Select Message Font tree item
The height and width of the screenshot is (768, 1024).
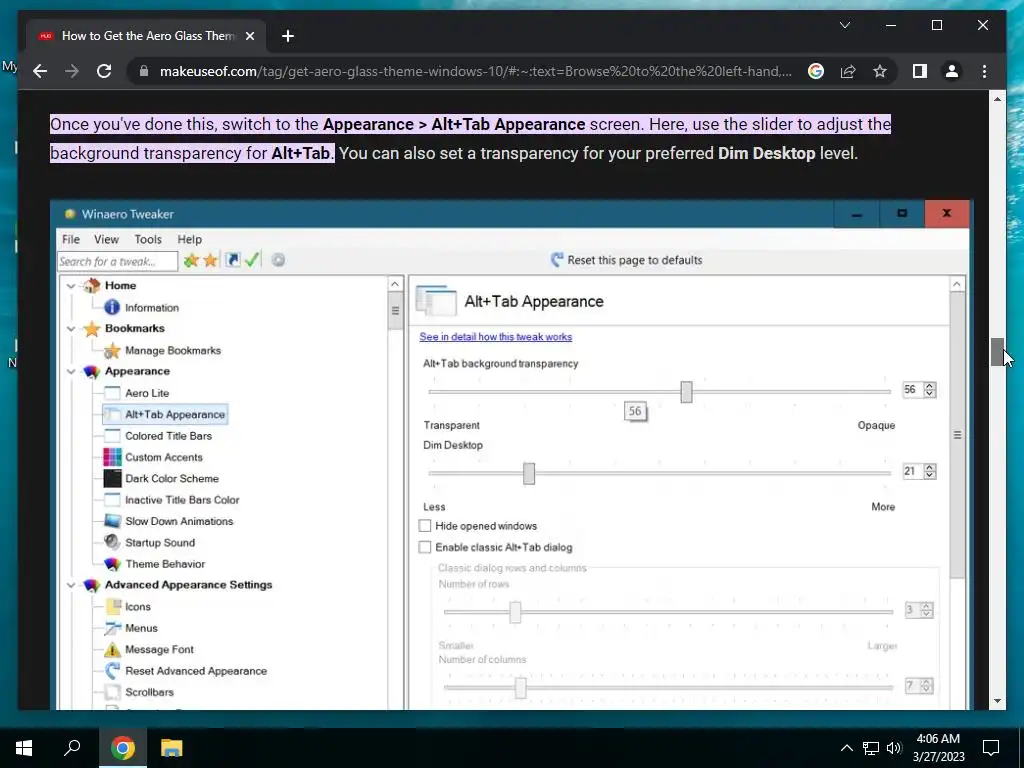[159, 650]
